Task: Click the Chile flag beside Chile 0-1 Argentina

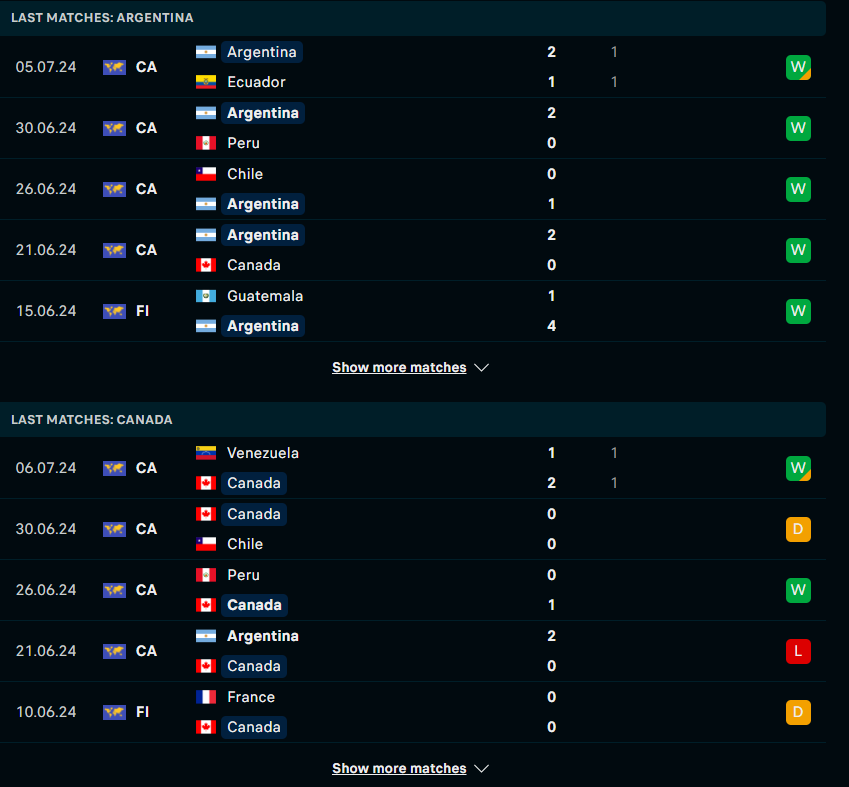Action: pyautogui.click(x=206, y=174)
